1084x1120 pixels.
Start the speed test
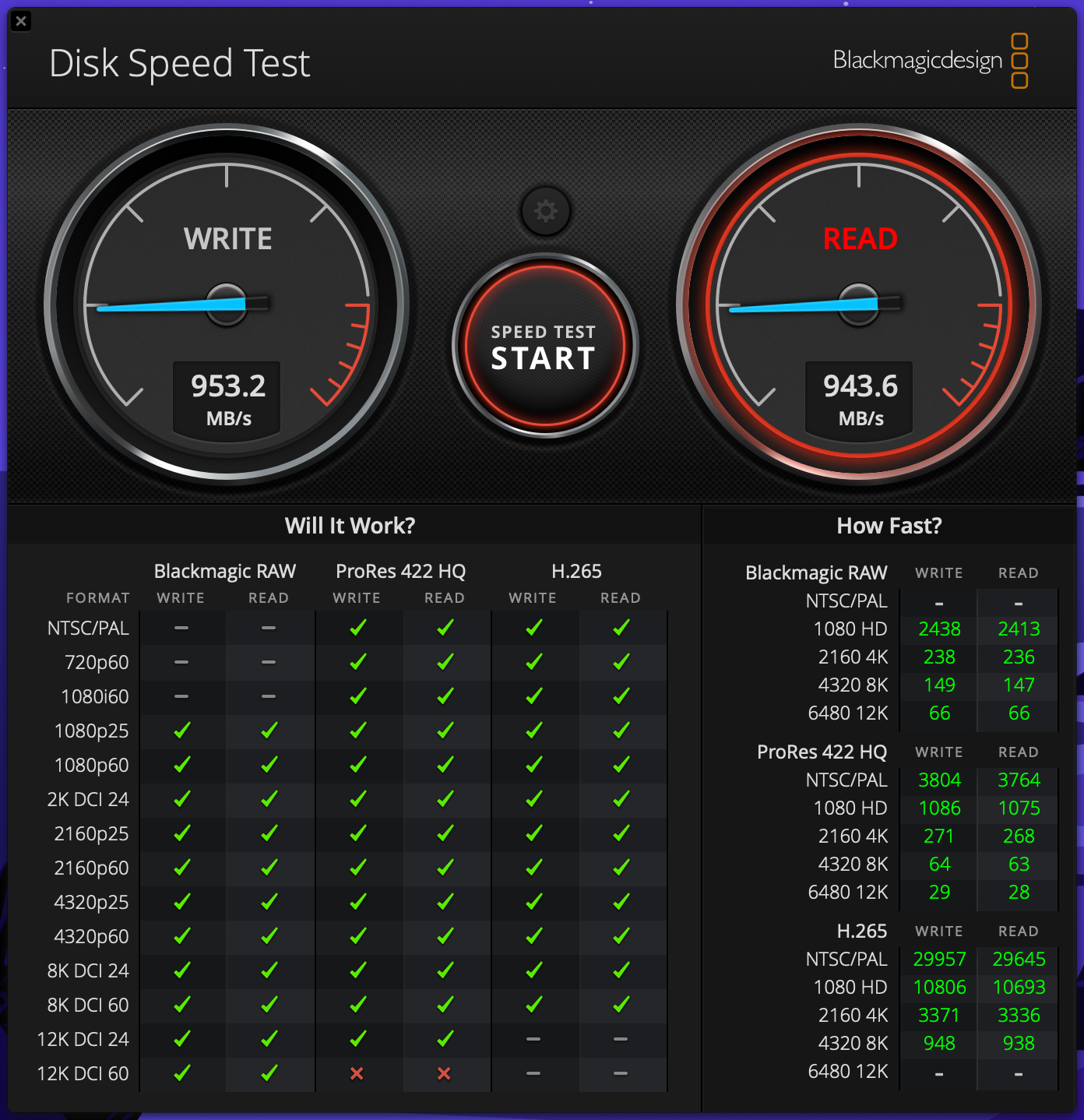pos(544,347)
